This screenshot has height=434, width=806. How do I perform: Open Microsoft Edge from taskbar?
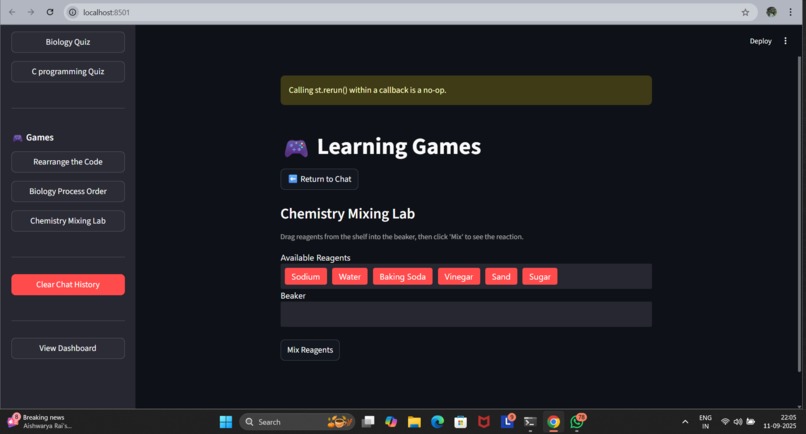tap(437, 422)
